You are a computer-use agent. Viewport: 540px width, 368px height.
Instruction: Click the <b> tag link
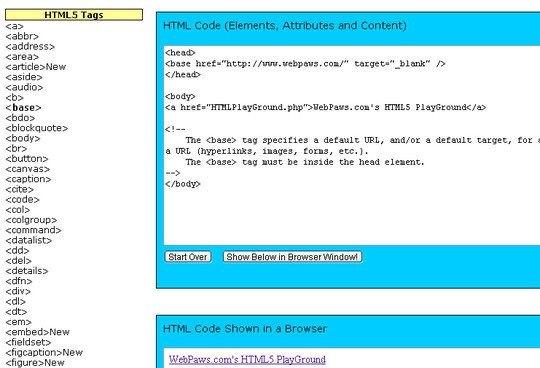click(14, 97)
